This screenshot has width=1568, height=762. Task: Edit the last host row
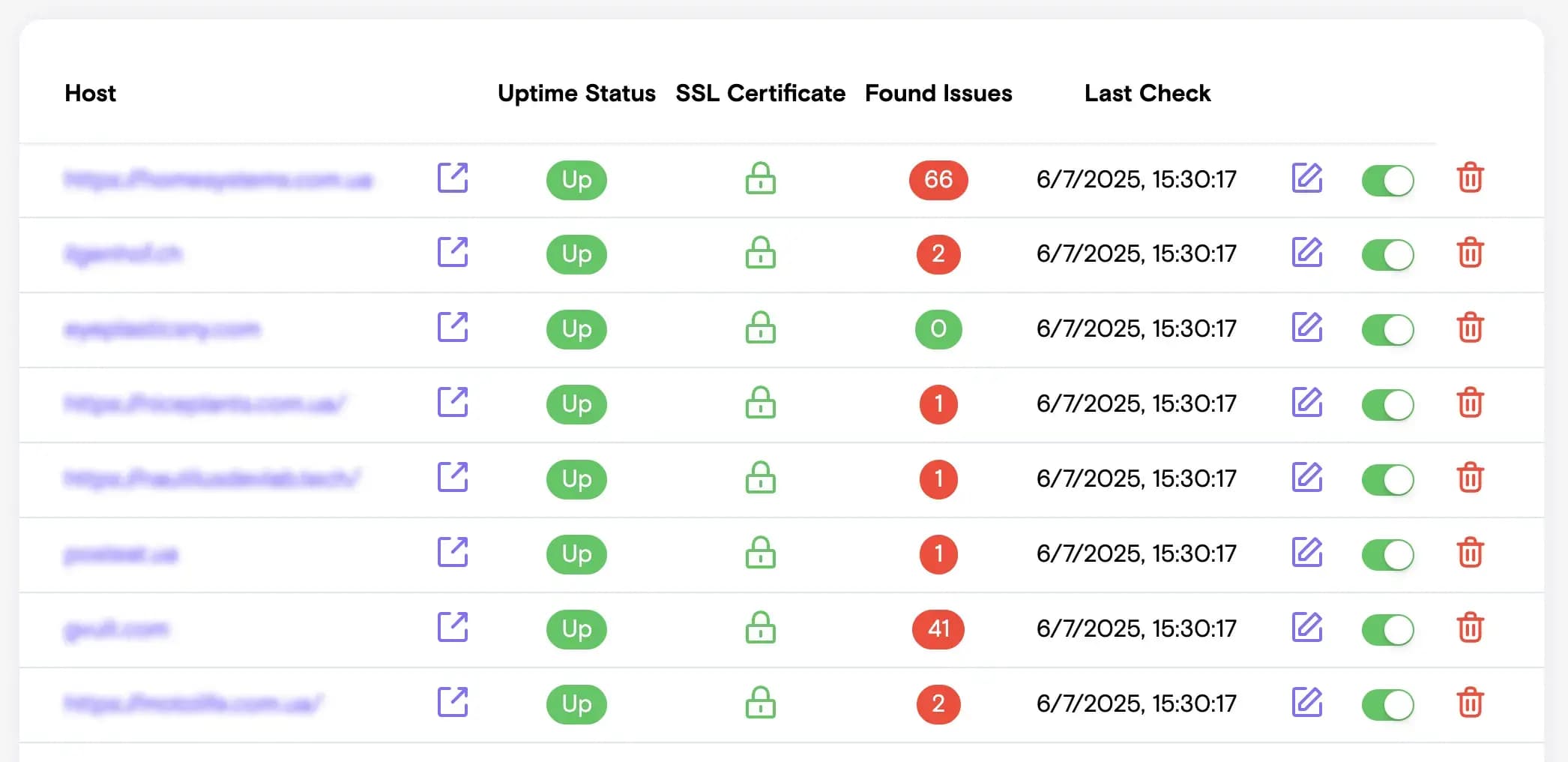coord(1307,703)
